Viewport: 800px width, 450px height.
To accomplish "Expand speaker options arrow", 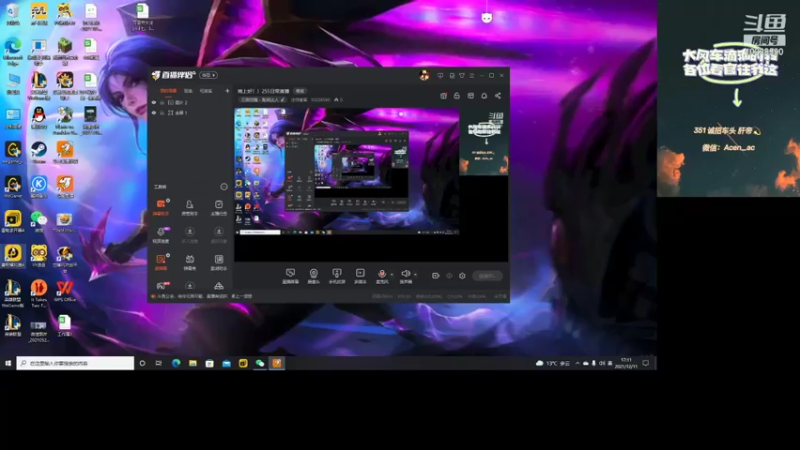I will (415, 274).
